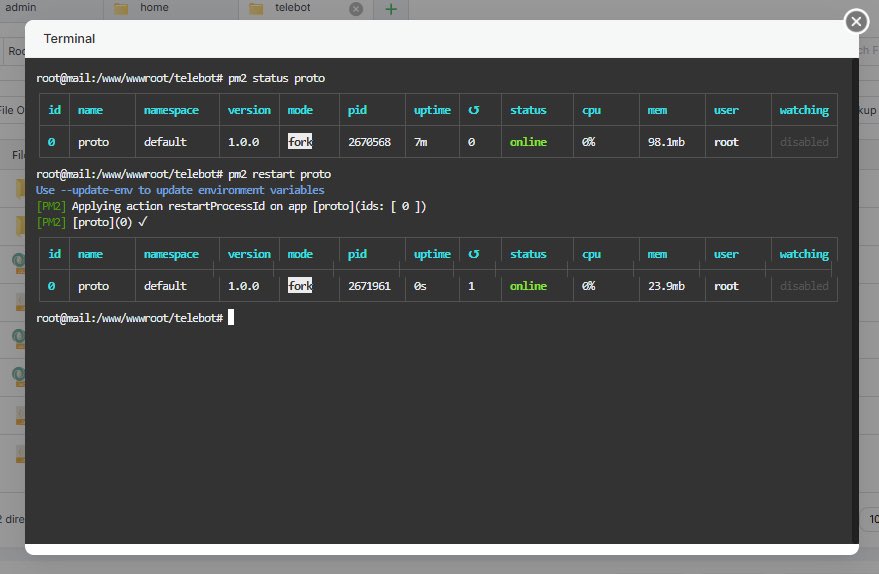Viewport: 879px width, 574px height.
Task: Click 'default' namespace in first table
Action: pos(165,142)
